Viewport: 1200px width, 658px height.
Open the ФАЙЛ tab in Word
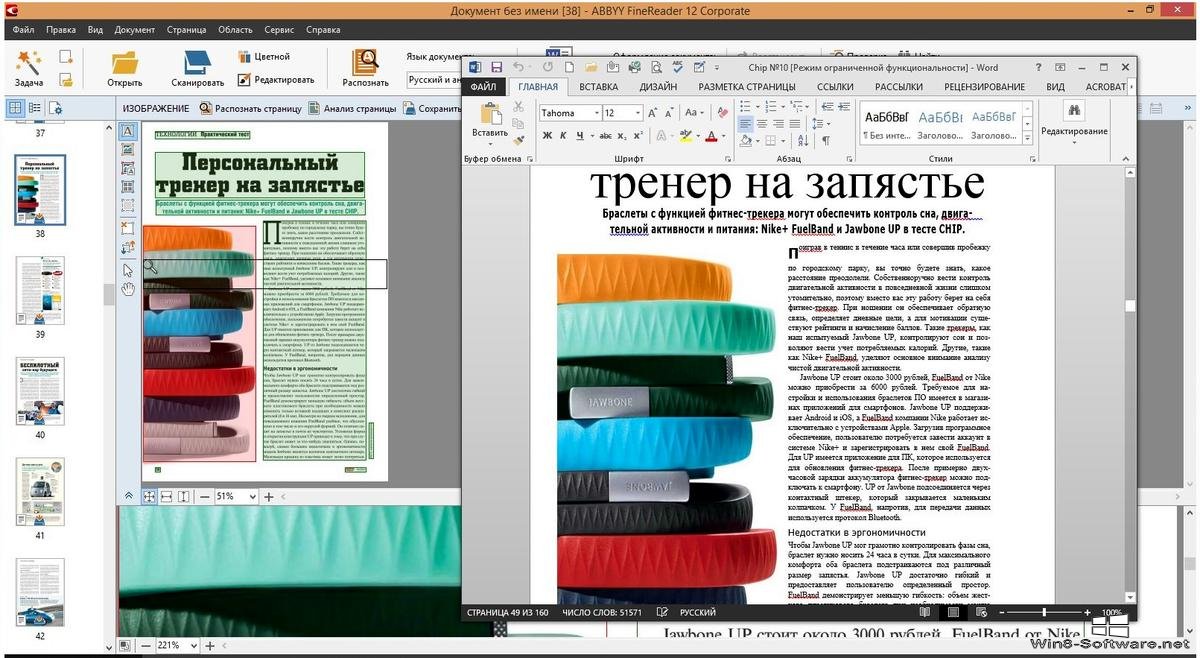click(483, 87)
